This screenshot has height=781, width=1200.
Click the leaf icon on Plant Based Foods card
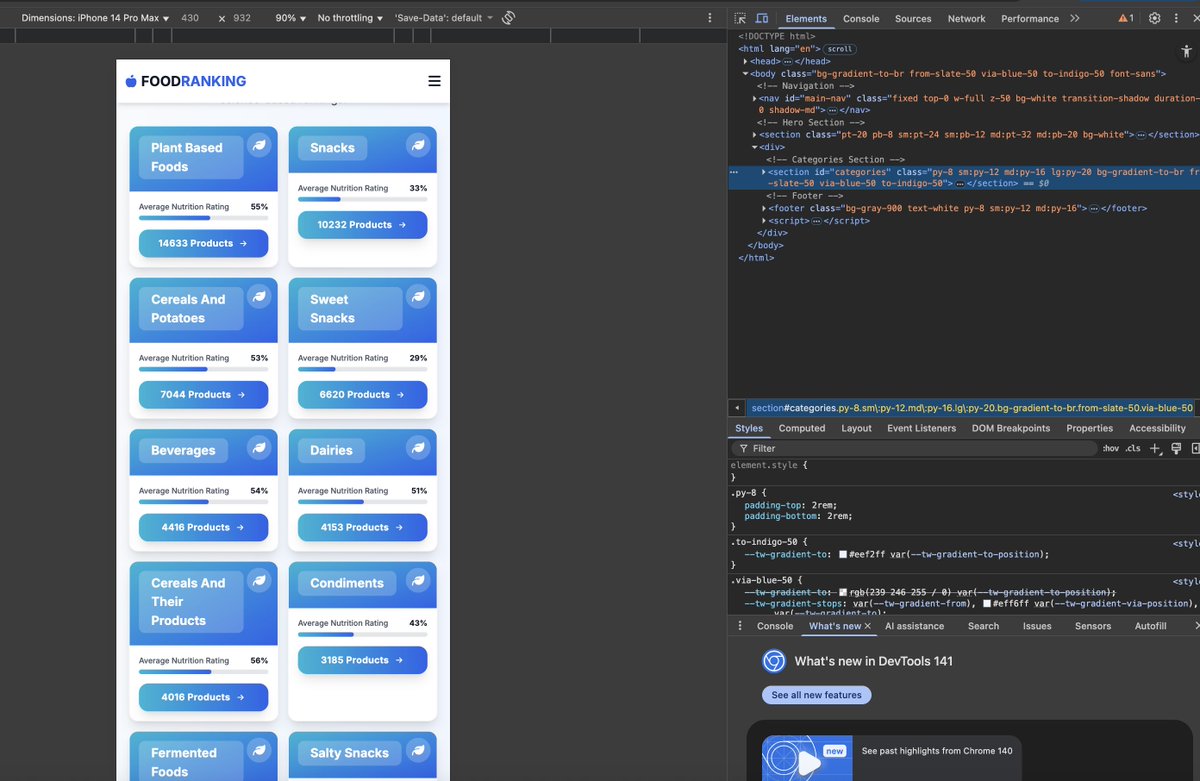(259, 145)
